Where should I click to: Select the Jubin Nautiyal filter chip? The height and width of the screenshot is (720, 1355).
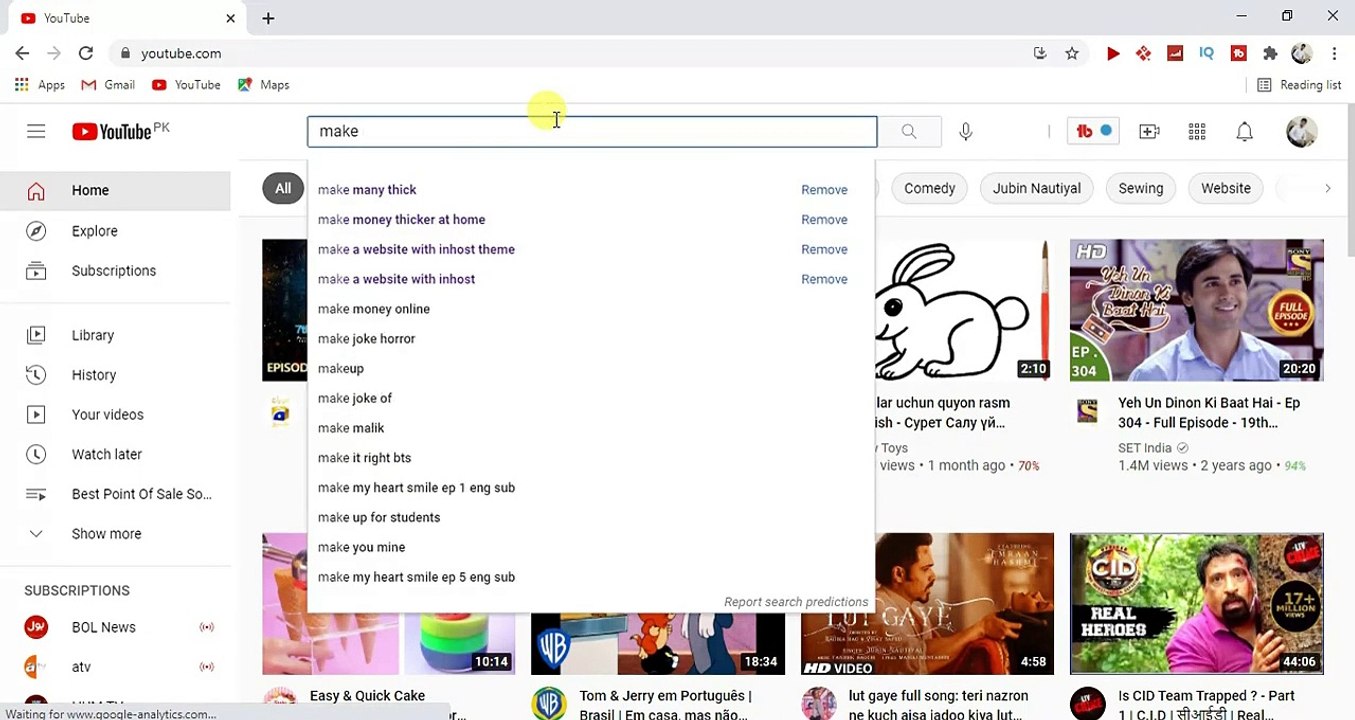point(1036,188)
